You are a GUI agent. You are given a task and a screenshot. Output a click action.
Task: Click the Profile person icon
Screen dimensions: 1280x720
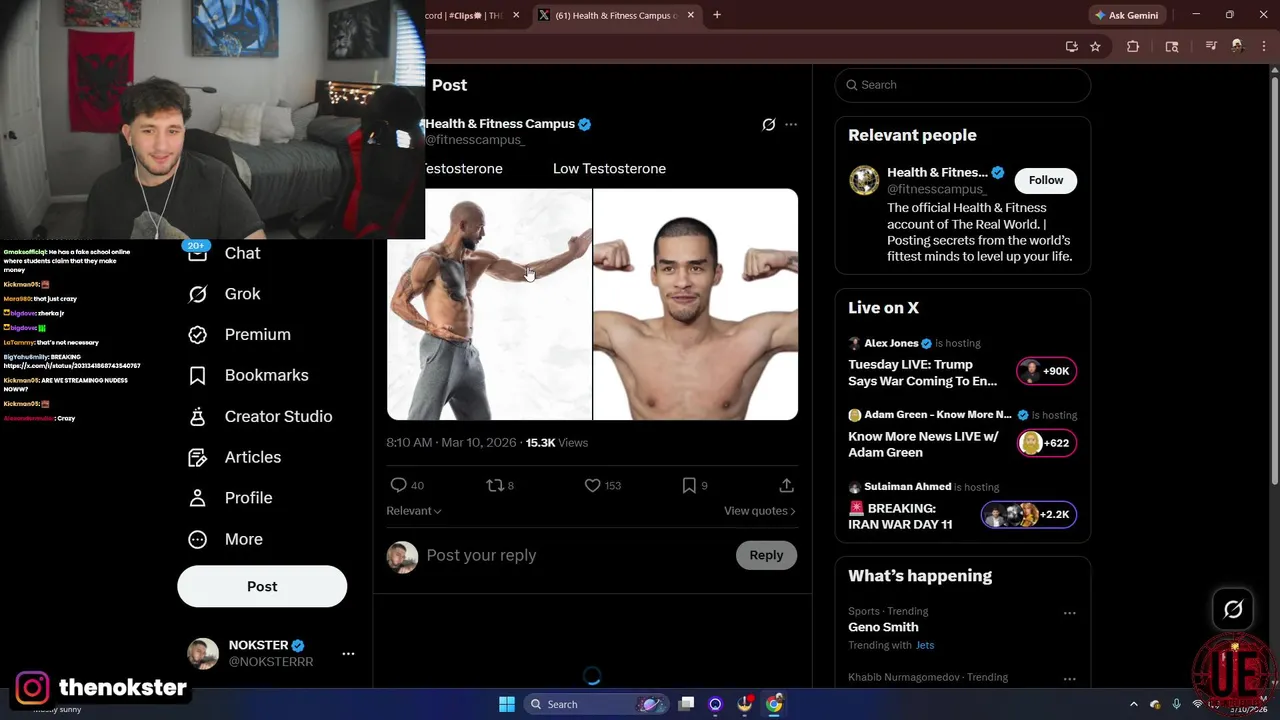pyautogui.click(x=198, y=498)
